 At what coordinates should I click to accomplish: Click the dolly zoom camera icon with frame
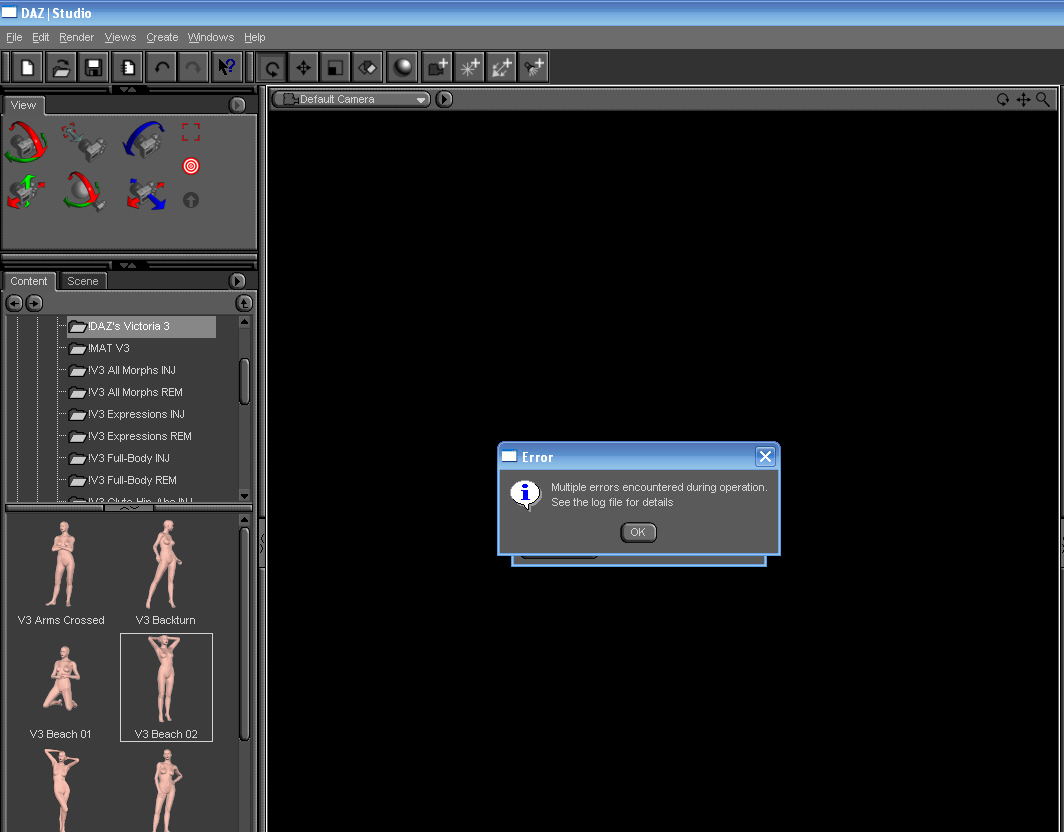click(85, 142)
